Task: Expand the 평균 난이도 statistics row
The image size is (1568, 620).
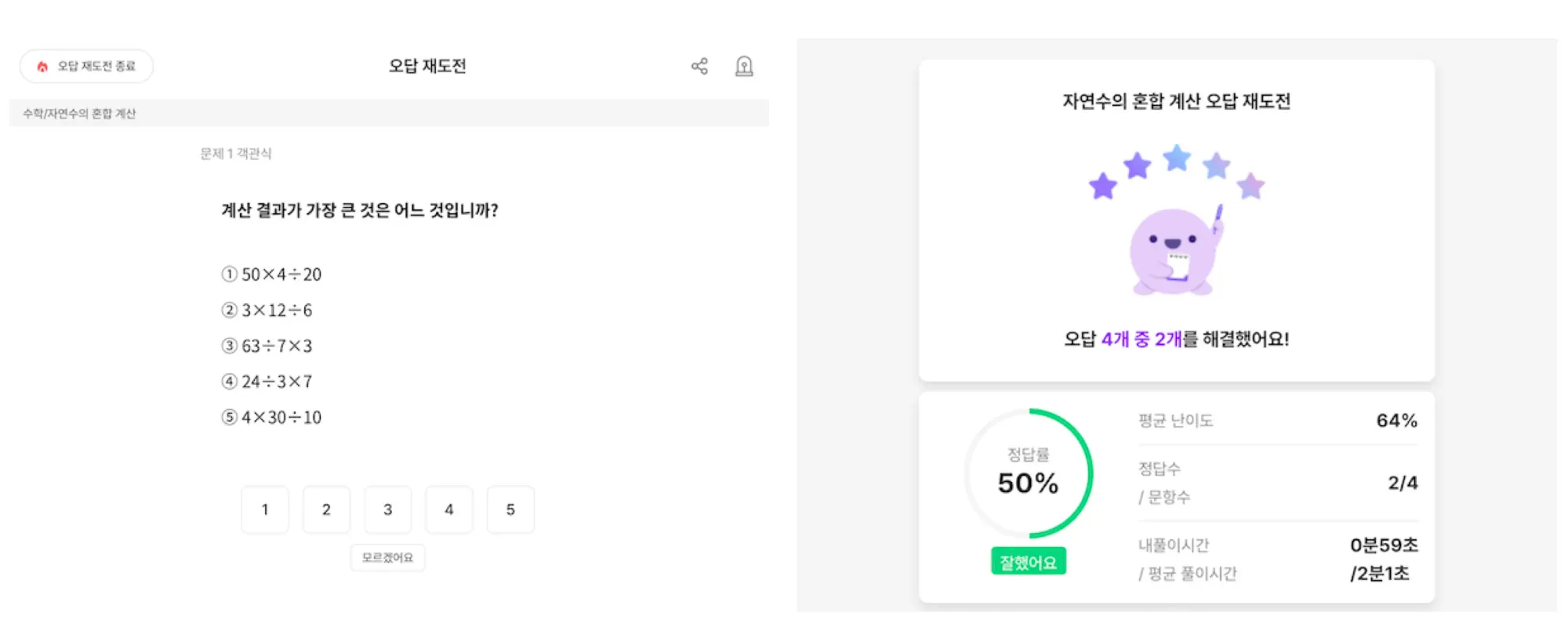Action: coord(1278,420)
